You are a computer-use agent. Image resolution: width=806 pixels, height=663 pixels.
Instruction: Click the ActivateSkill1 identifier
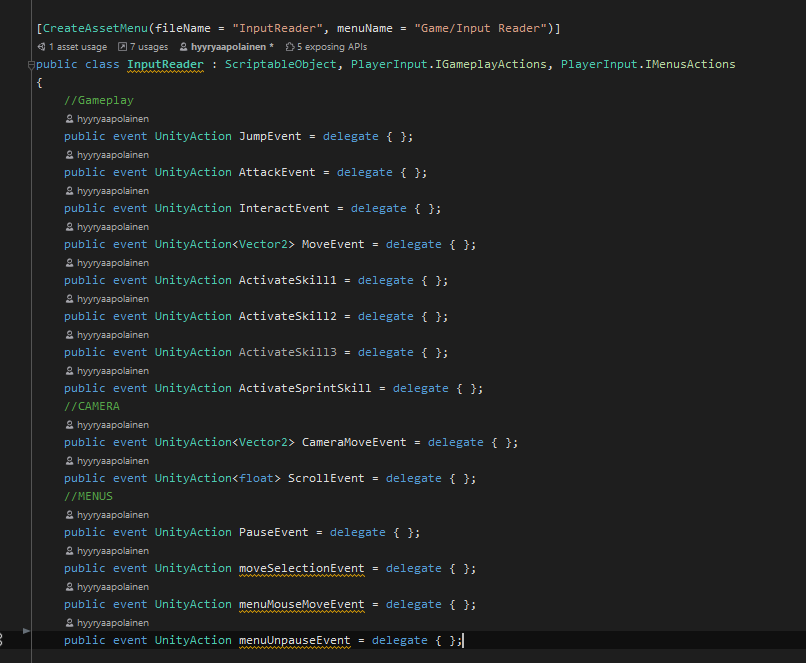click(288, 280)
